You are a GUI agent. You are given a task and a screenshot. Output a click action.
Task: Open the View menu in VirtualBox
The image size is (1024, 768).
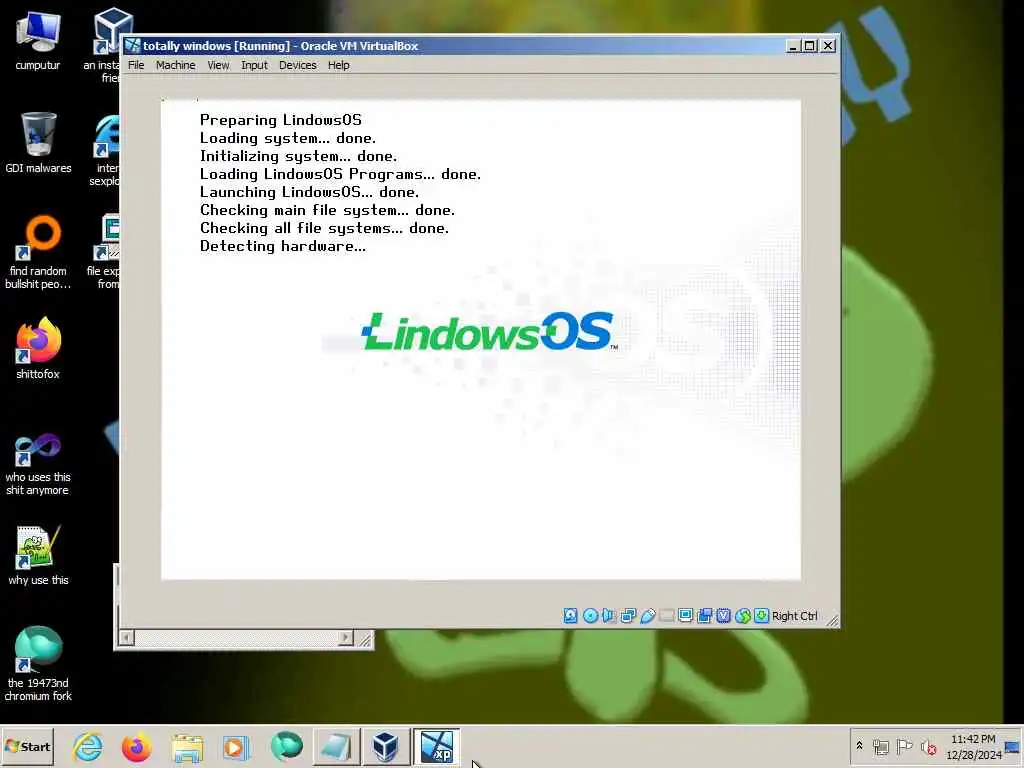pos(218,65)
